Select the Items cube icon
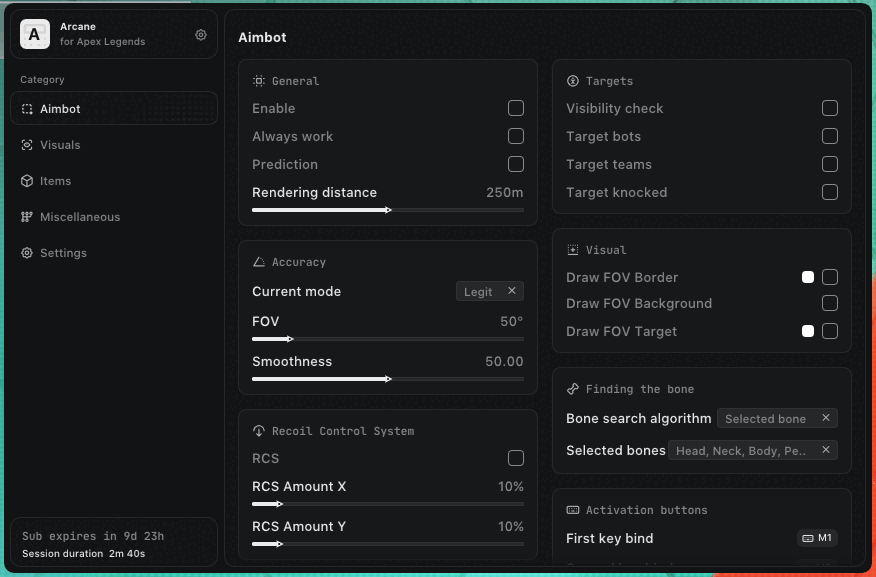 tap(27, 181)
